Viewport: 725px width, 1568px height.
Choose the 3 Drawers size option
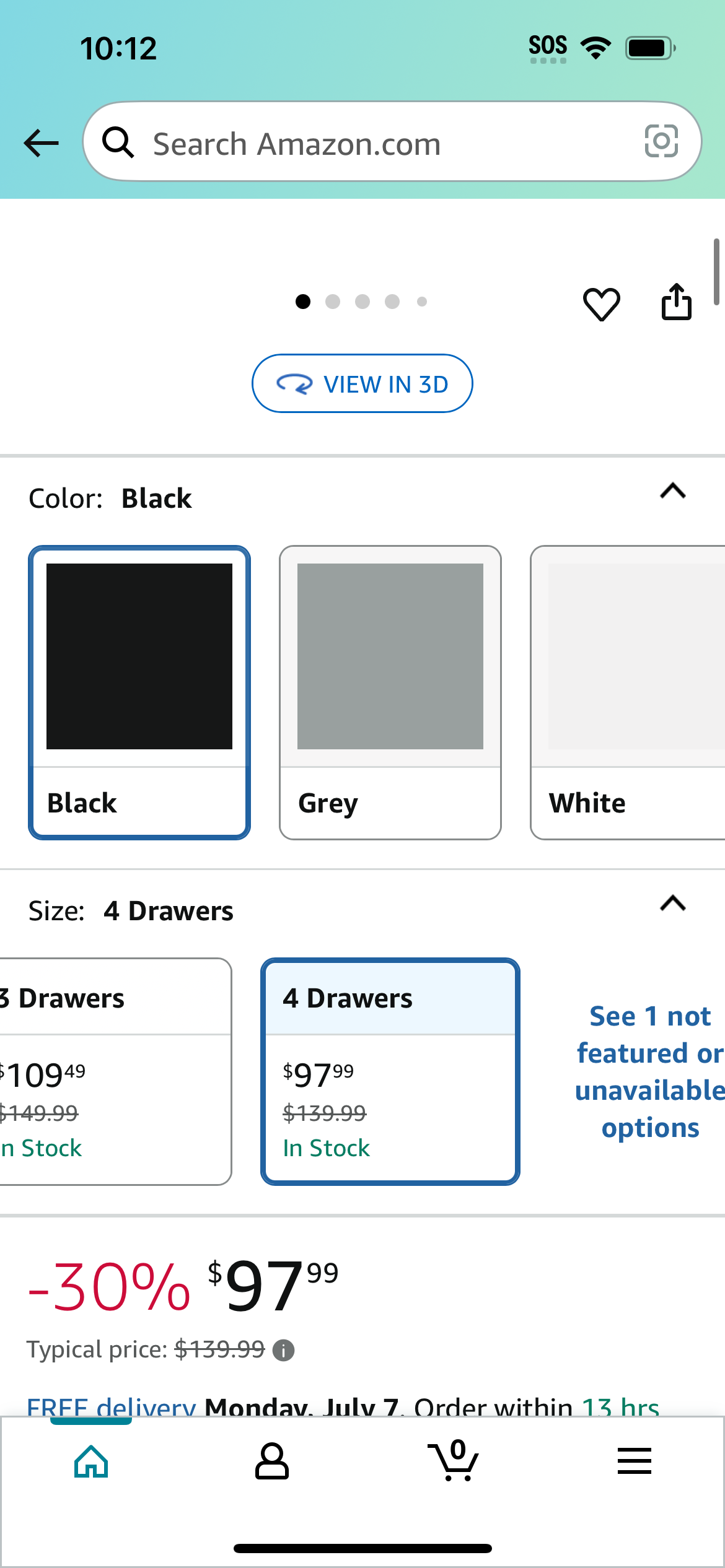pyautogui.click(x=115, y=1071)
